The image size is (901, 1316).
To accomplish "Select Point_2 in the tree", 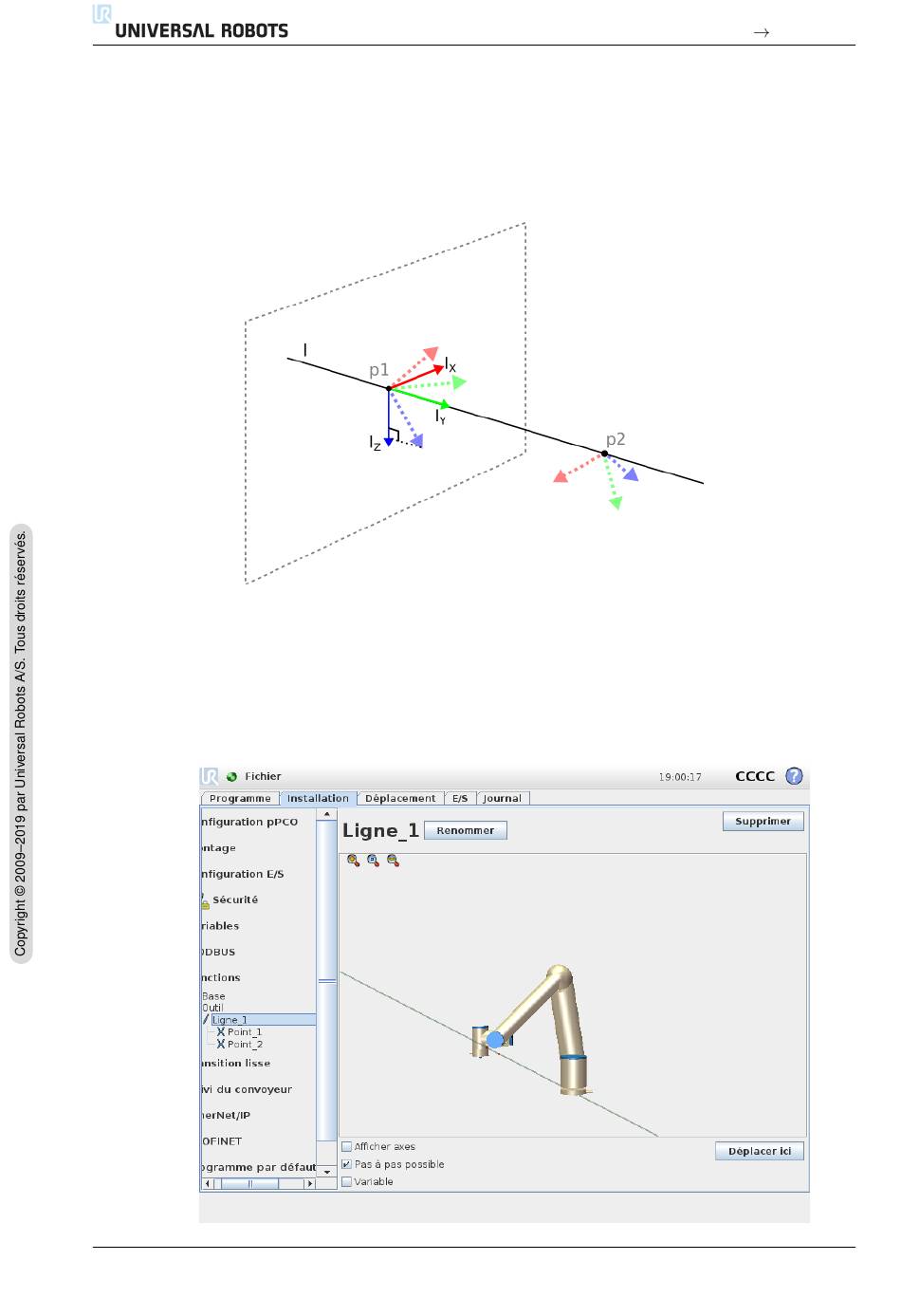I will tap(245, 1044).
